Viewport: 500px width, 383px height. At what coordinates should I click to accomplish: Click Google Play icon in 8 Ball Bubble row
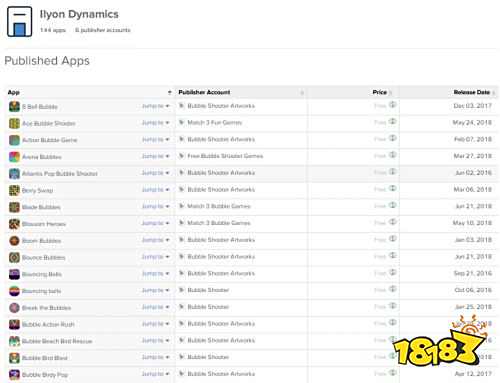coord(181,106)
